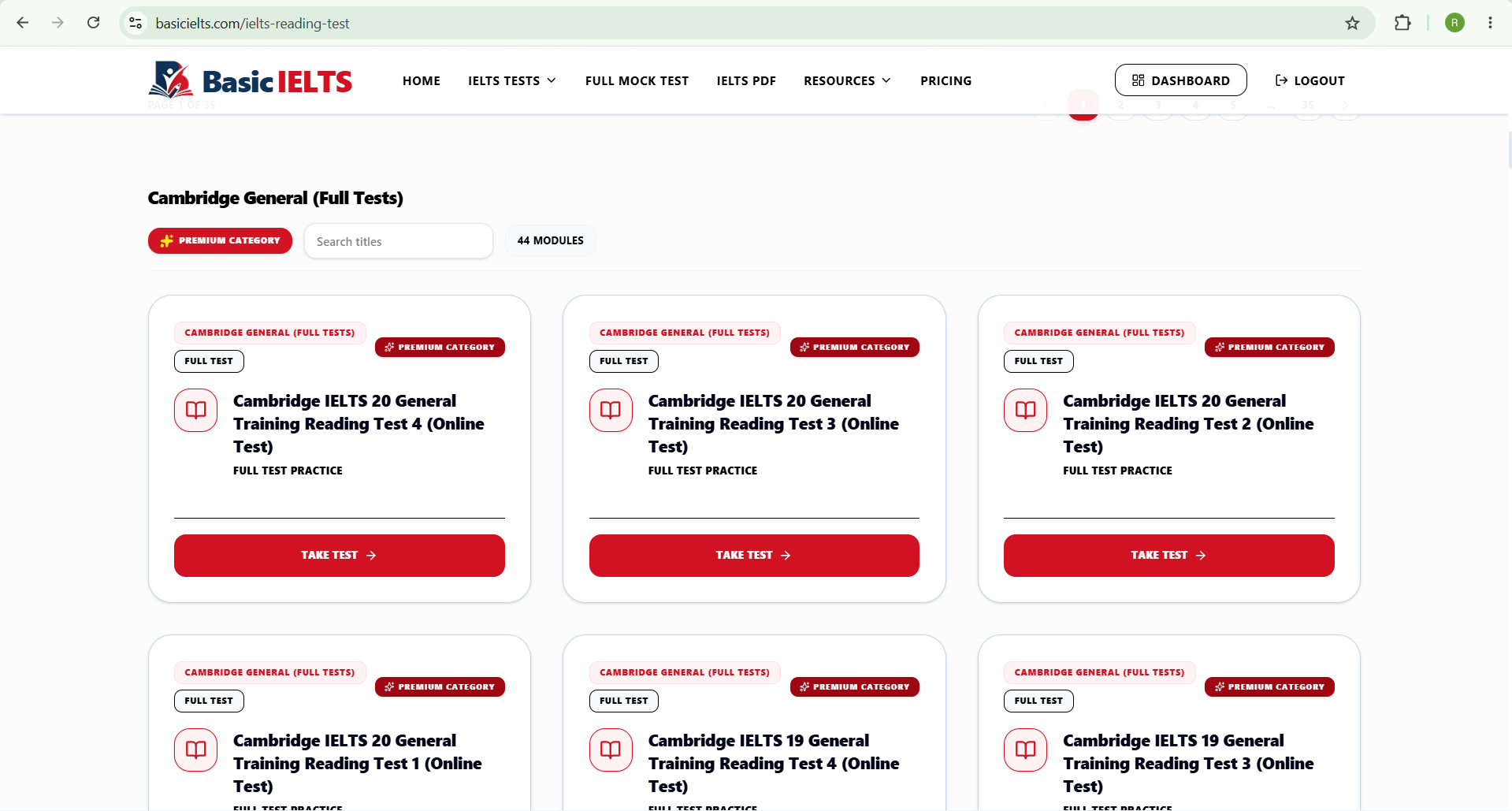The height and width of the screenshot is (811, 1512).
Task: Click LOGOUT to sign out
Action: tap(1310, 80)
